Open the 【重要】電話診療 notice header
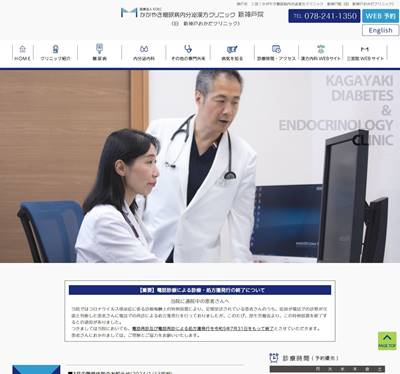 click(x=200, y=290)
